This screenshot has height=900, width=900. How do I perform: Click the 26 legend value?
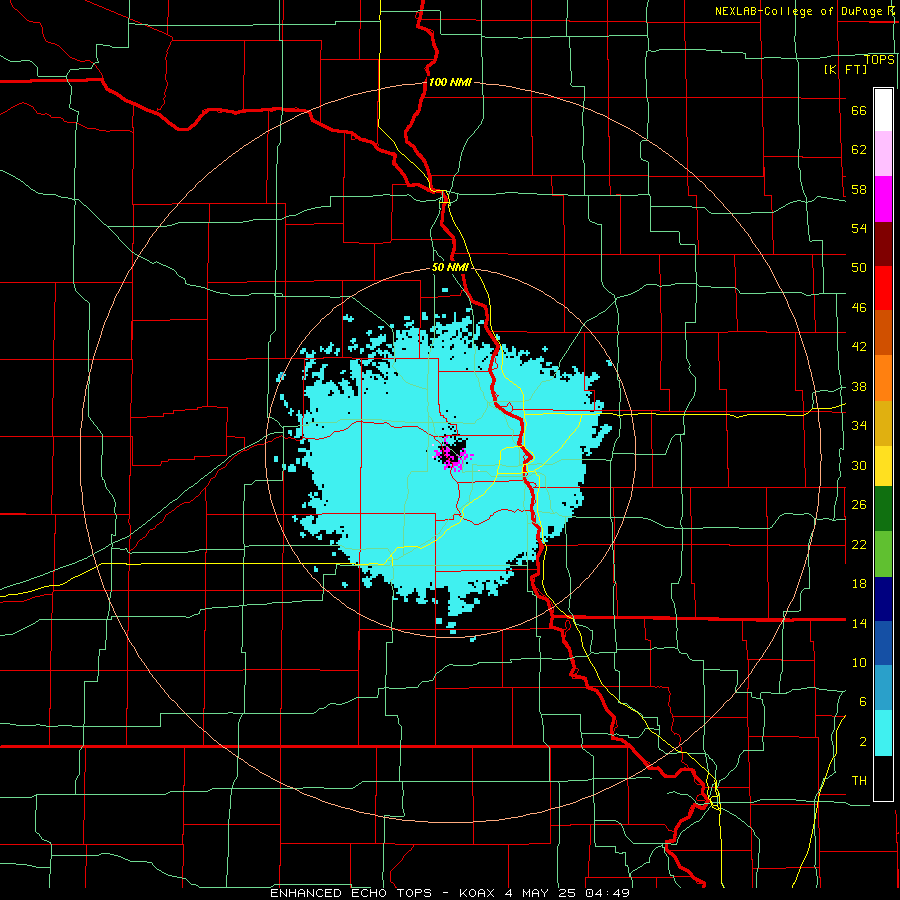click(x=859, y=505)
